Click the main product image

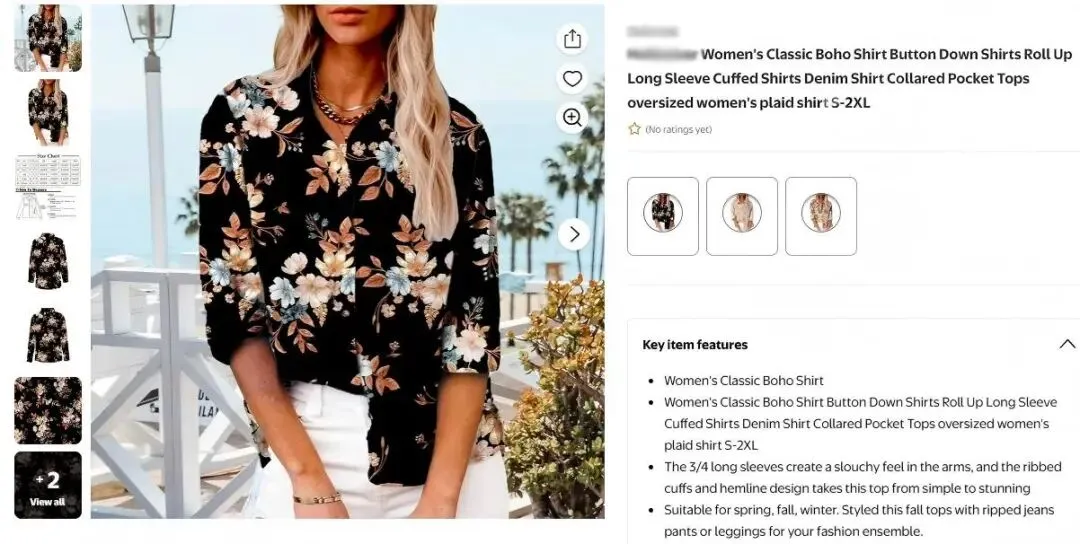tap(348, 262)
